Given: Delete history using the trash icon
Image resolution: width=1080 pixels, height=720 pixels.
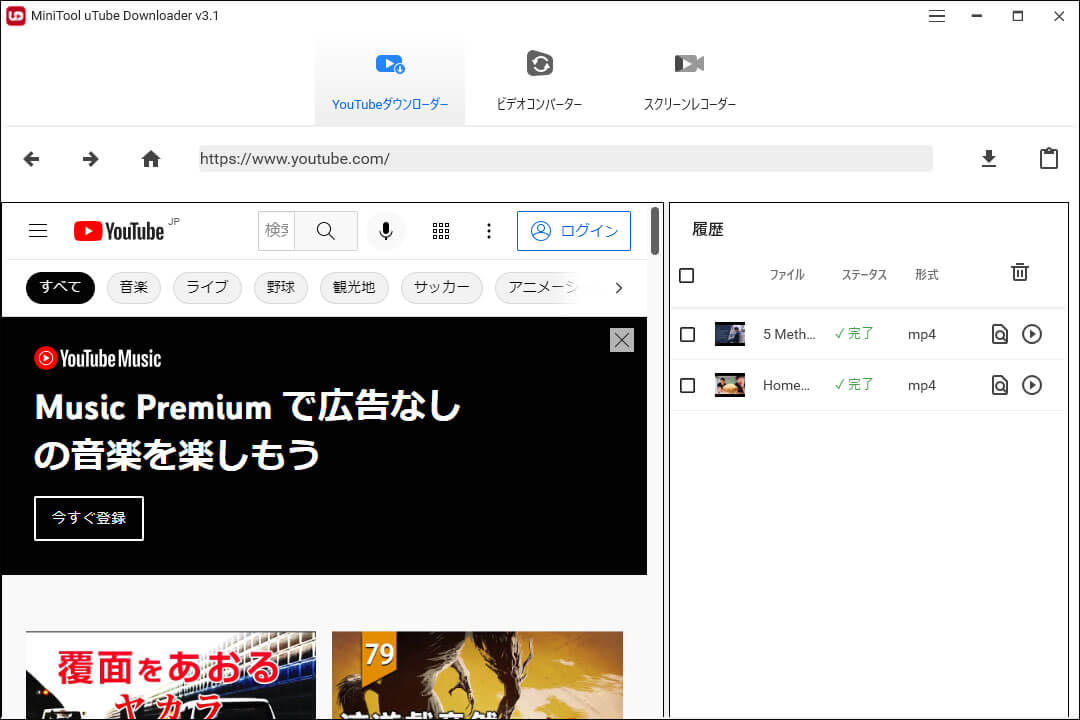Looking at the screenshot, I should (1020, 272).
